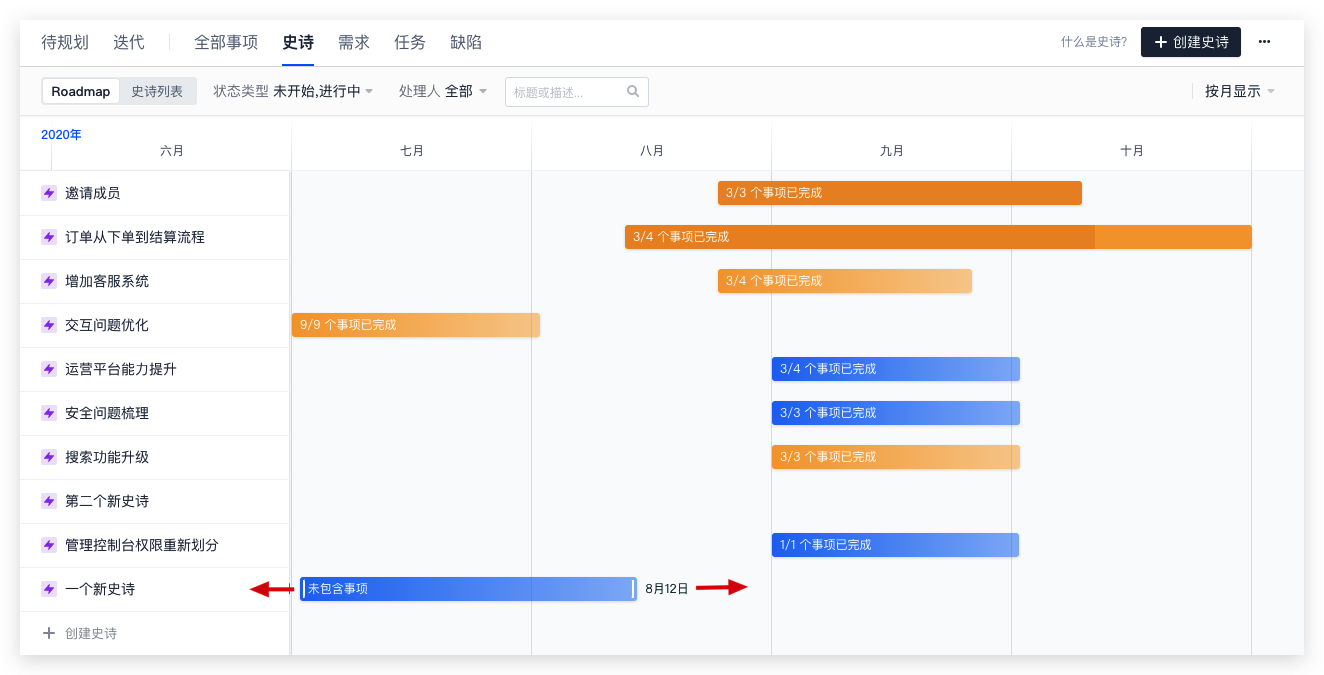Click the epic icon beside 运营平台能力提升
Viewport: 1324px width, 675px height.
pos(48,369)
